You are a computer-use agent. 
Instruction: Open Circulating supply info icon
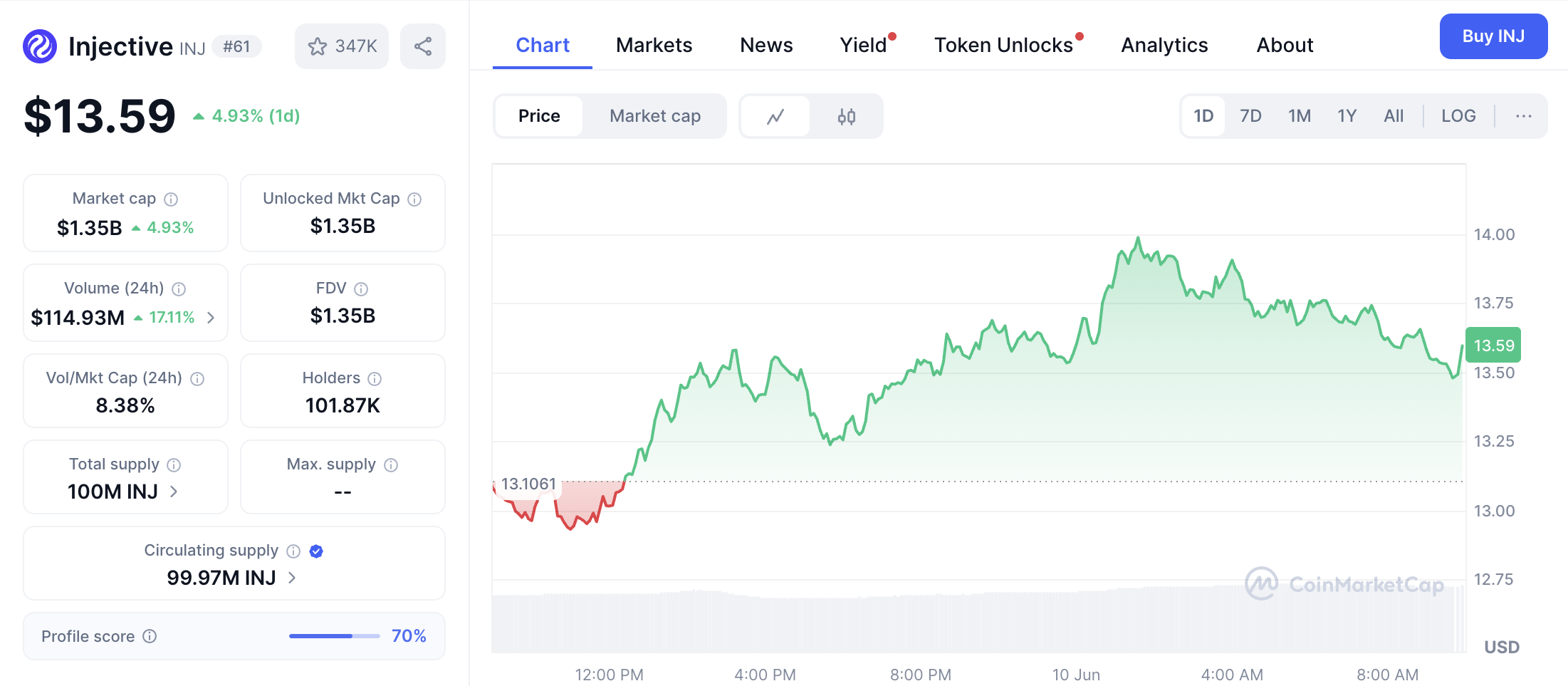[293, 551]
